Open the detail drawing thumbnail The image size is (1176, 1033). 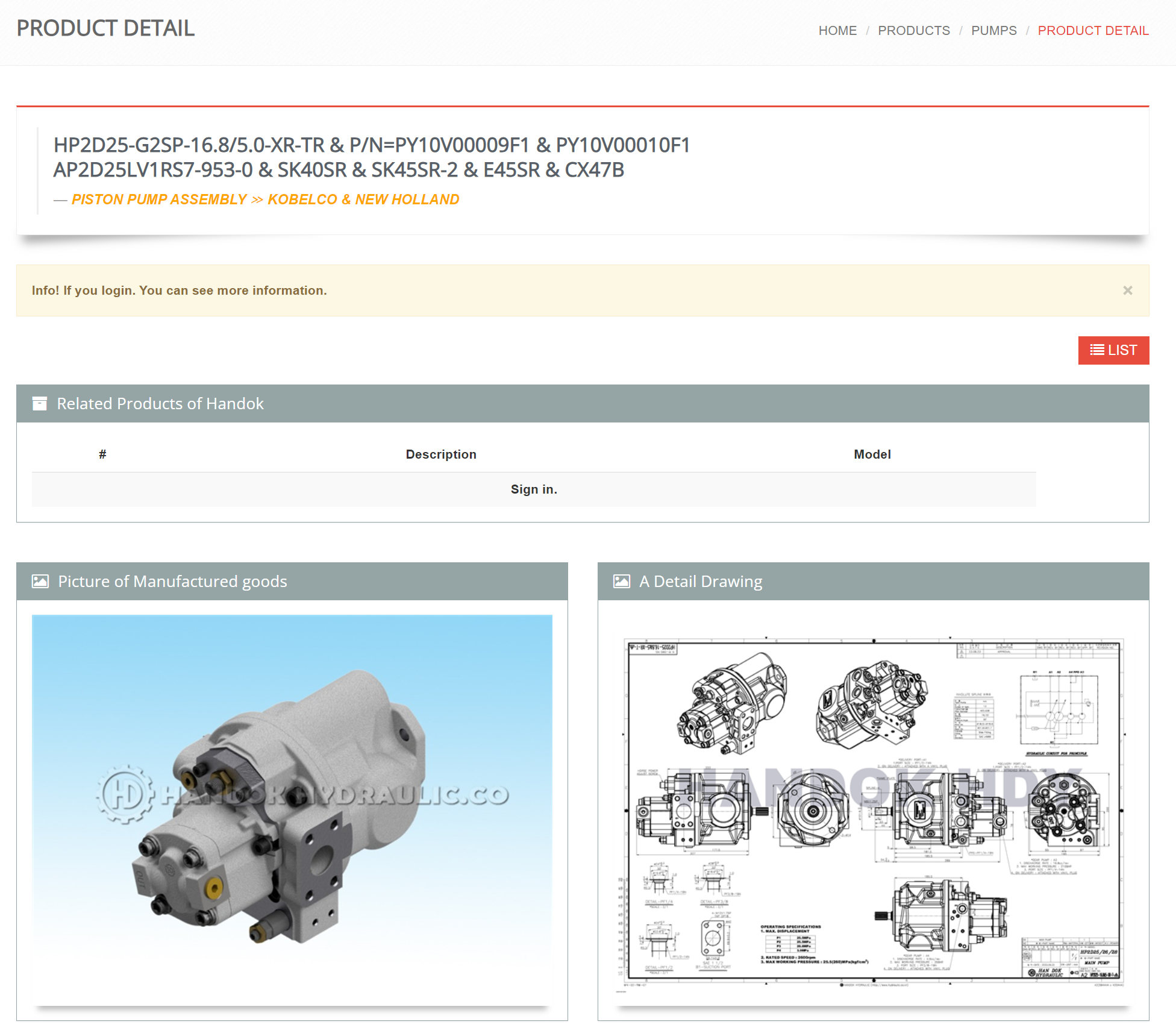click(873, 811)
